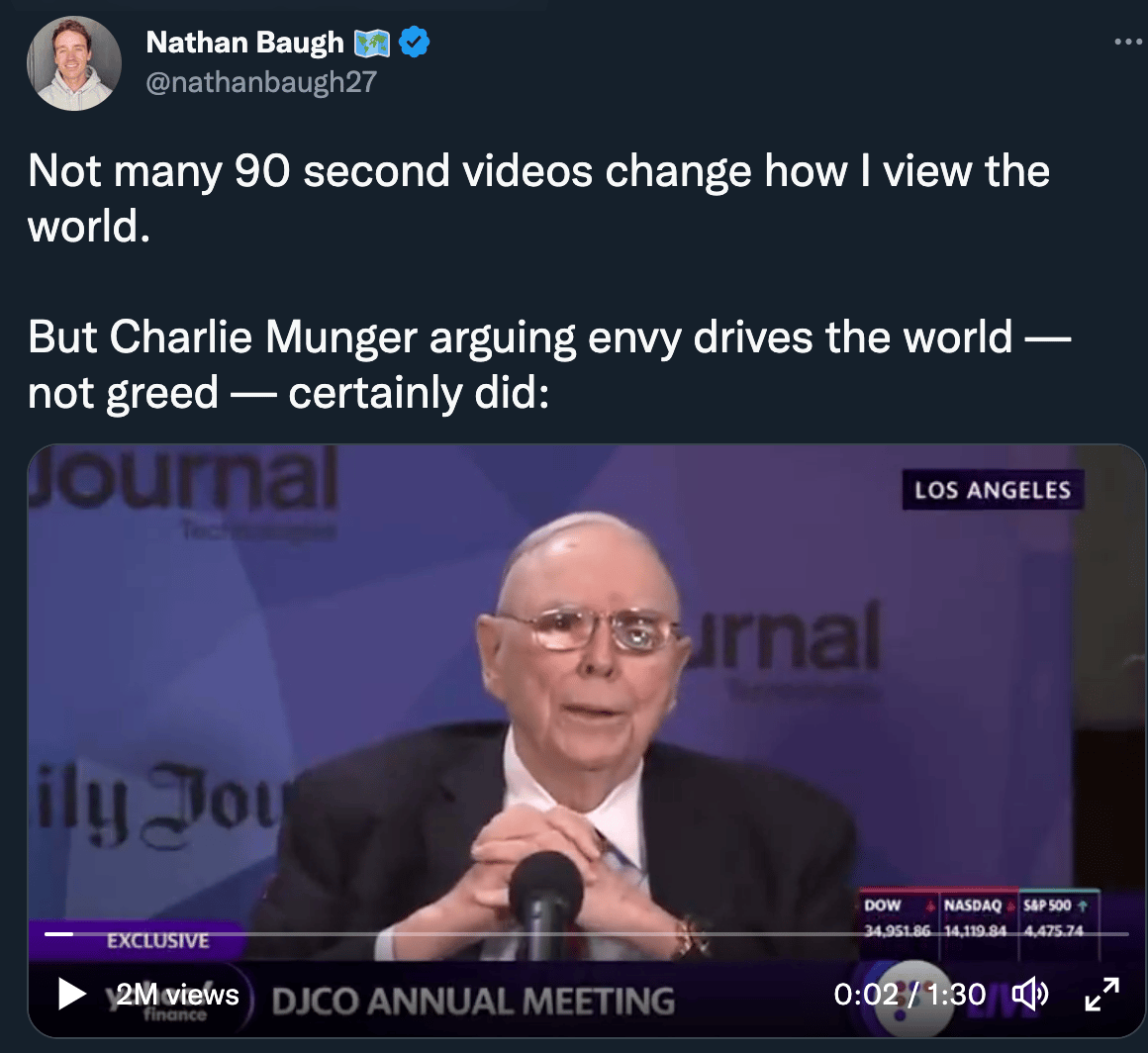This screenshot has width=1148, height=1053.
Task: Click the LOS ANGELES location tag in video
Action: click(x=993, y=490)
